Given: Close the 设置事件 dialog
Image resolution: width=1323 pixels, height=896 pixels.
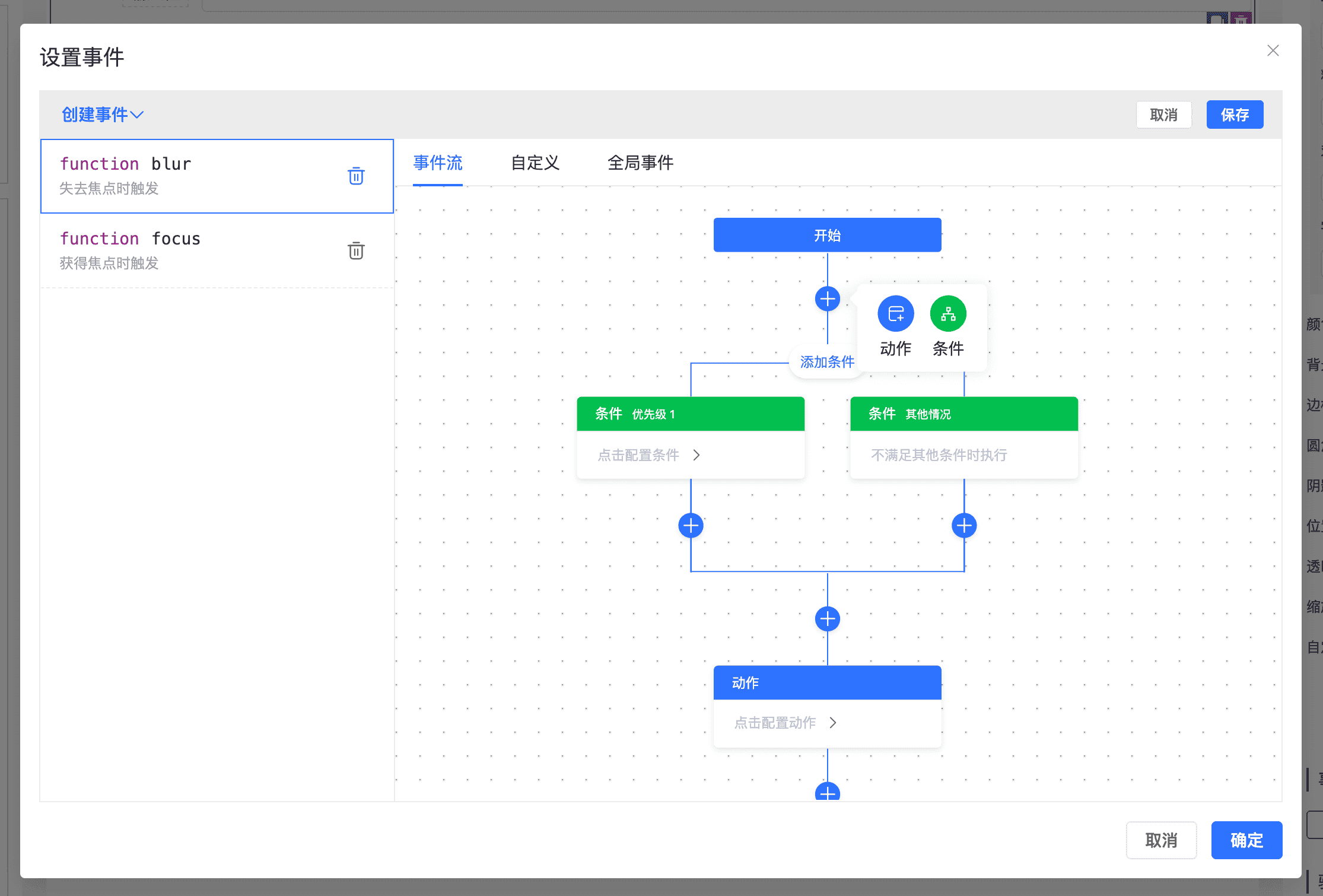Looking at the screenshot, I should point(1273,51).
